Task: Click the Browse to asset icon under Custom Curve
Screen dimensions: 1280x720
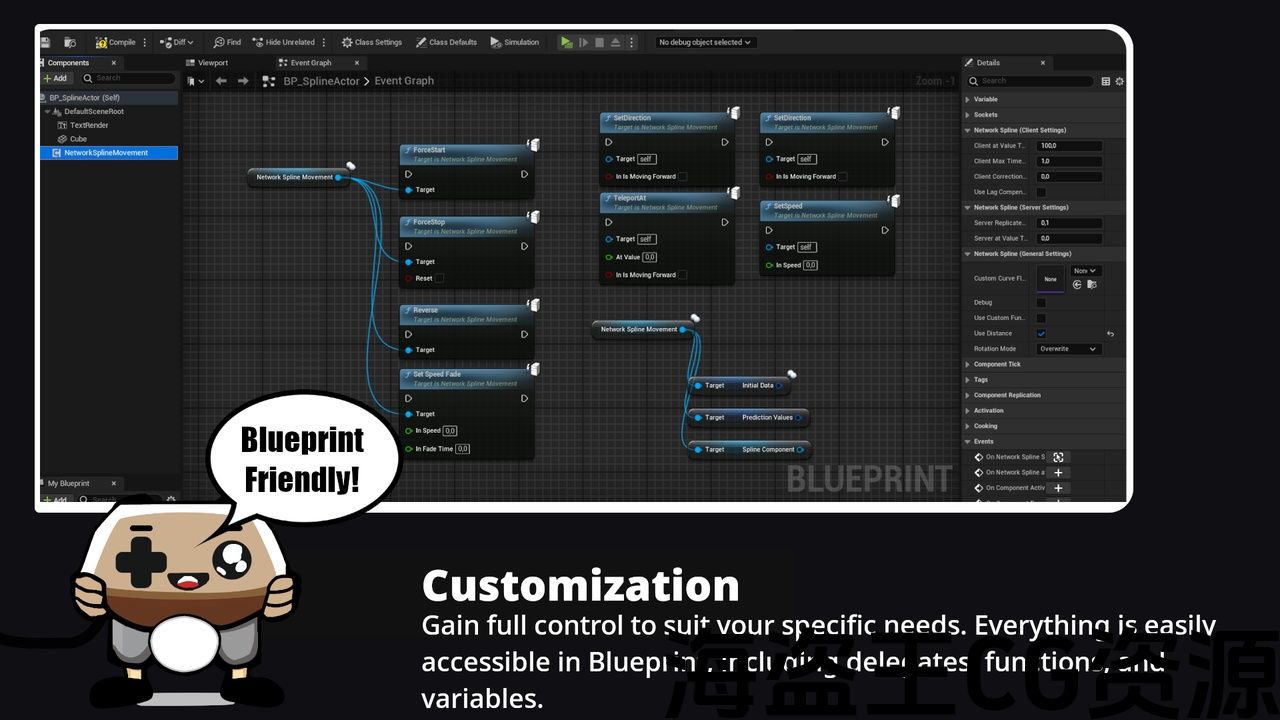Action: tap(1091, 285)
